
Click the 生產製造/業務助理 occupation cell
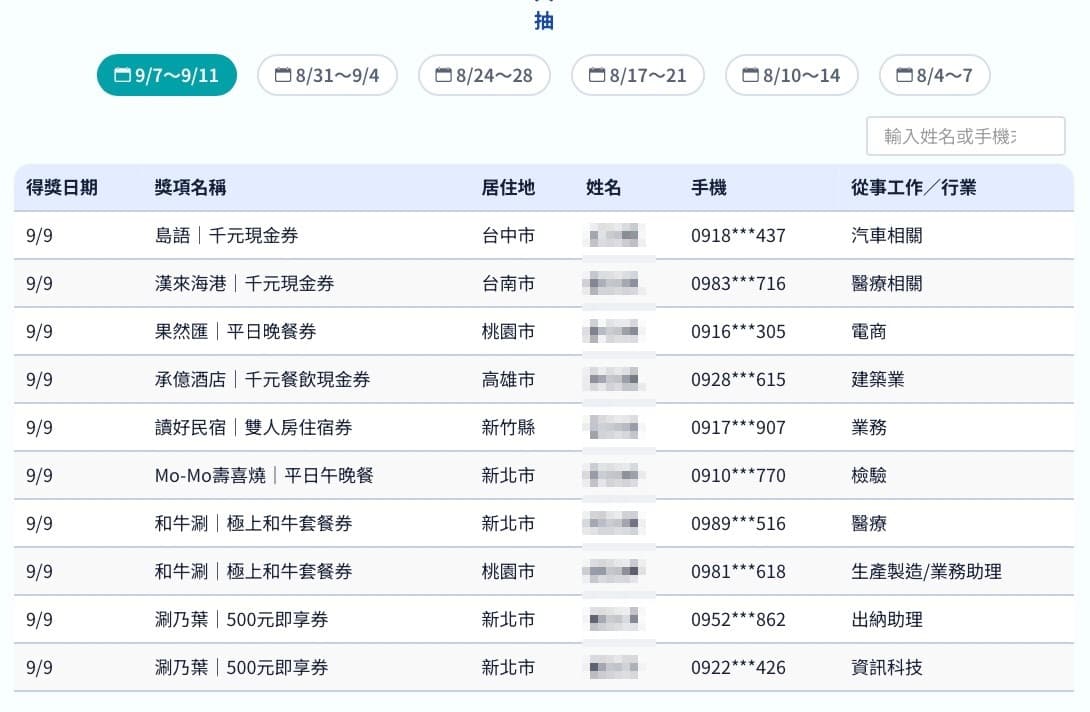click(927, 572)
